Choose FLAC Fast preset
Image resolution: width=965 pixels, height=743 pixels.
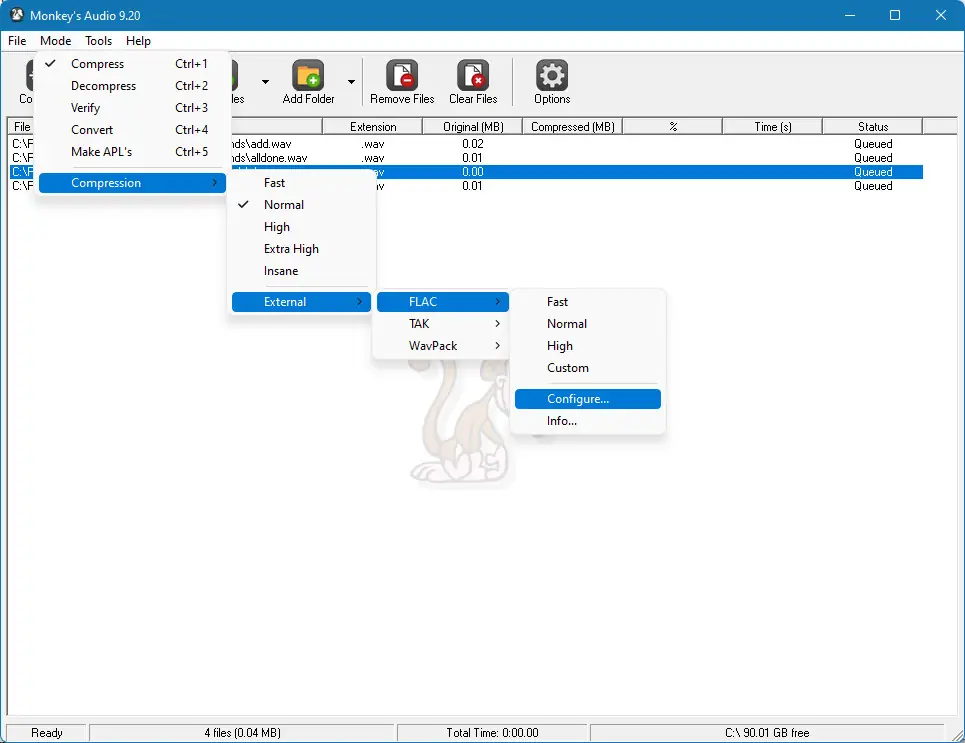click(x=588, y=302)
